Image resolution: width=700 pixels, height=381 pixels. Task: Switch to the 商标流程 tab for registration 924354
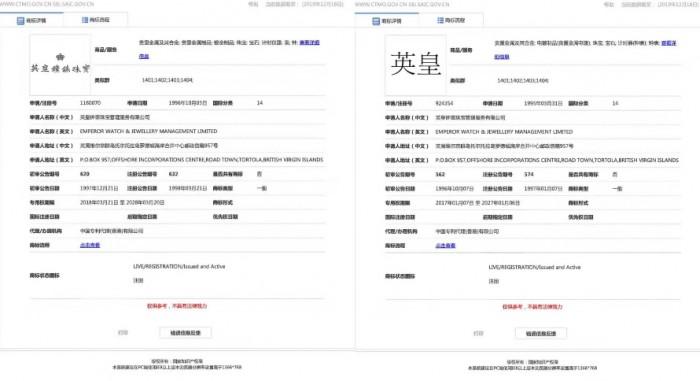[451, 21]
